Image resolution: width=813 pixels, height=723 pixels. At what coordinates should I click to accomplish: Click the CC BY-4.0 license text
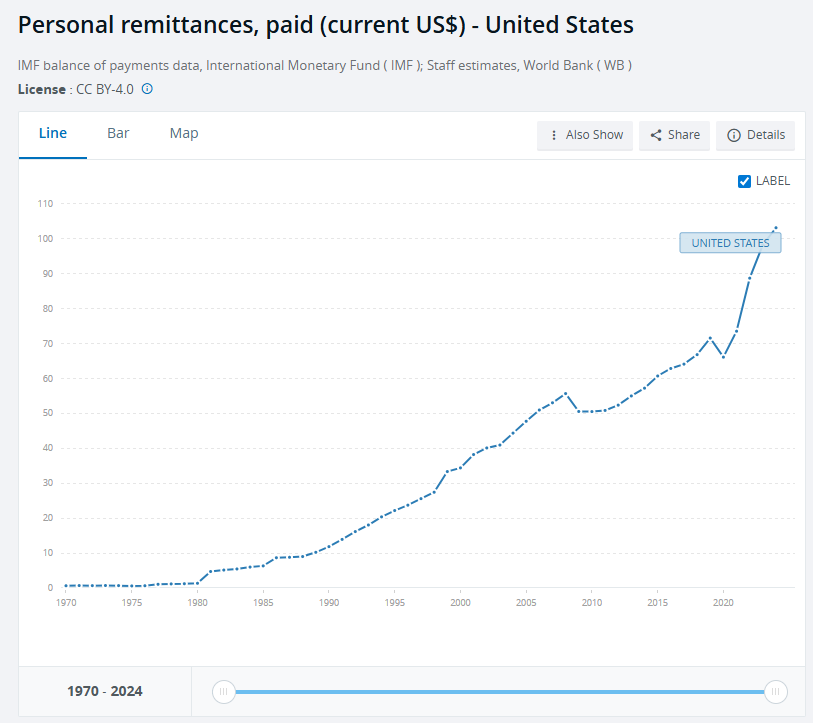105,89
